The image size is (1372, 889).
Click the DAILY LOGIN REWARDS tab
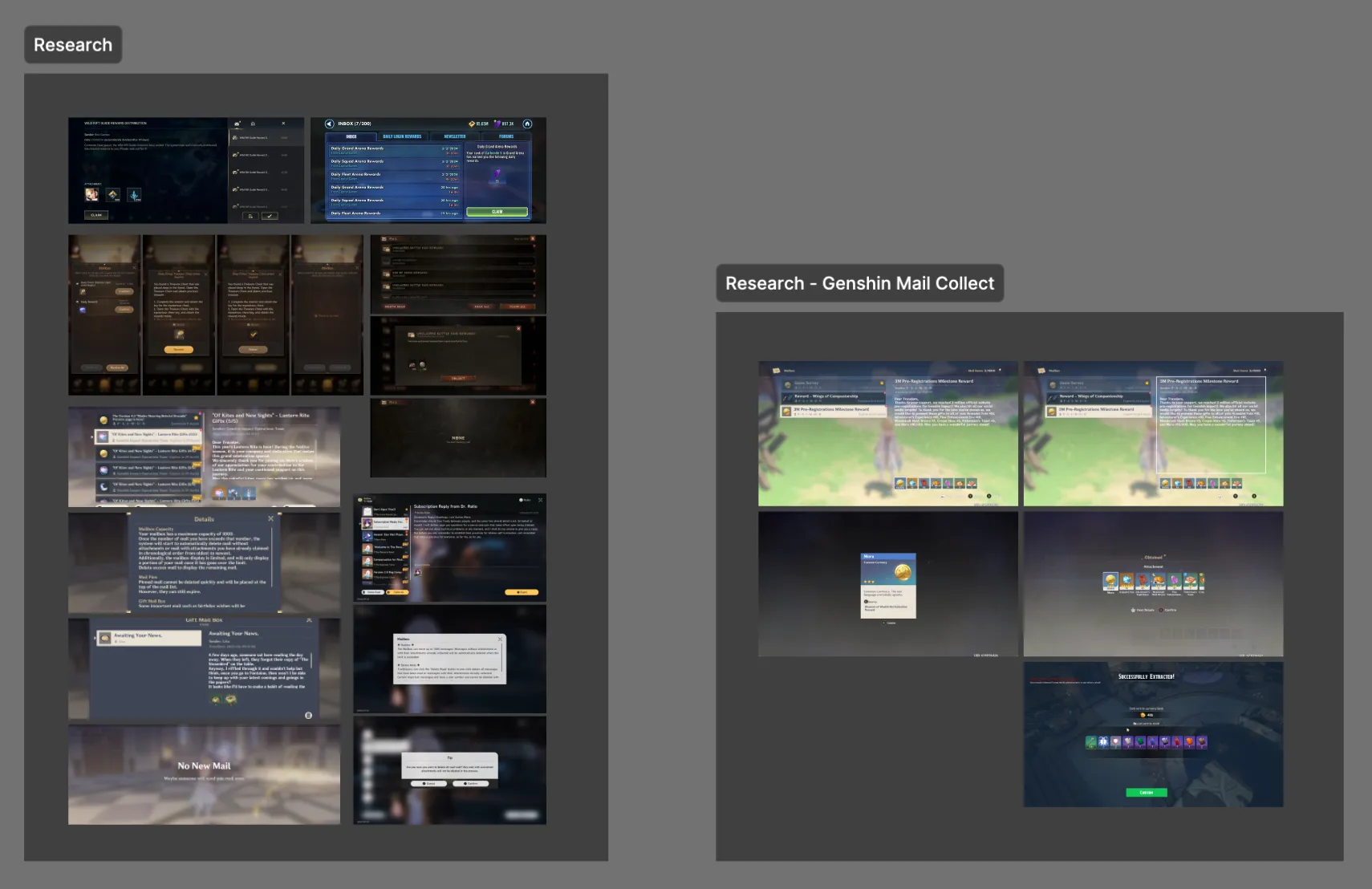pos(402,136)
